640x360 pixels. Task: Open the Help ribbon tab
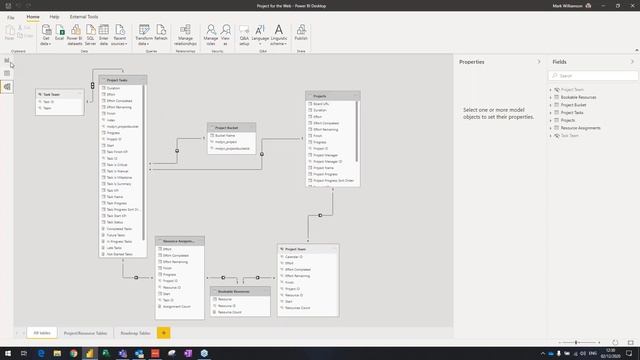point(54,17)
